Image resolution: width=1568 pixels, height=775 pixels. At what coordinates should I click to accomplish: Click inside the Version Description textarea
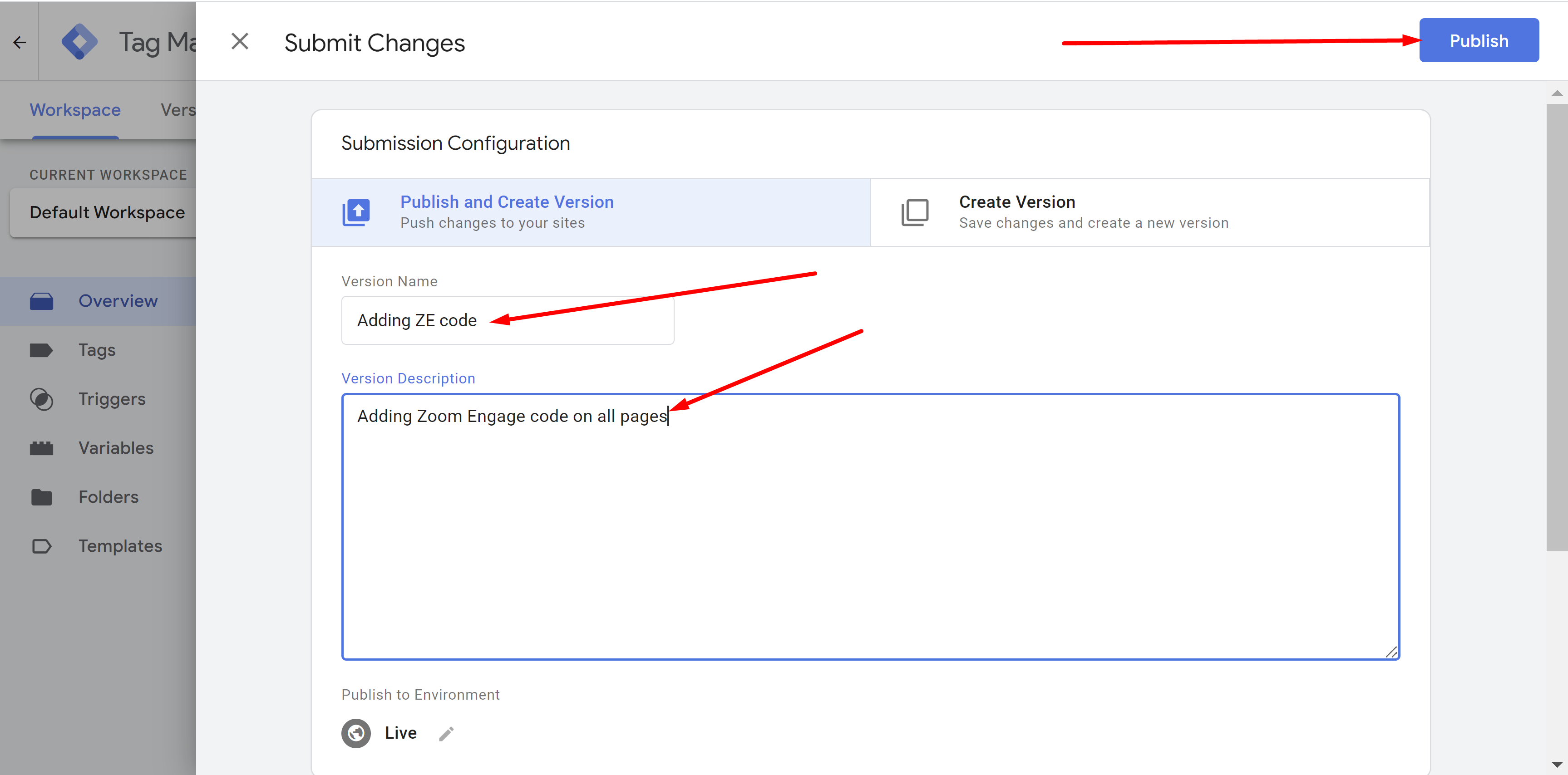tap(870, 527)
